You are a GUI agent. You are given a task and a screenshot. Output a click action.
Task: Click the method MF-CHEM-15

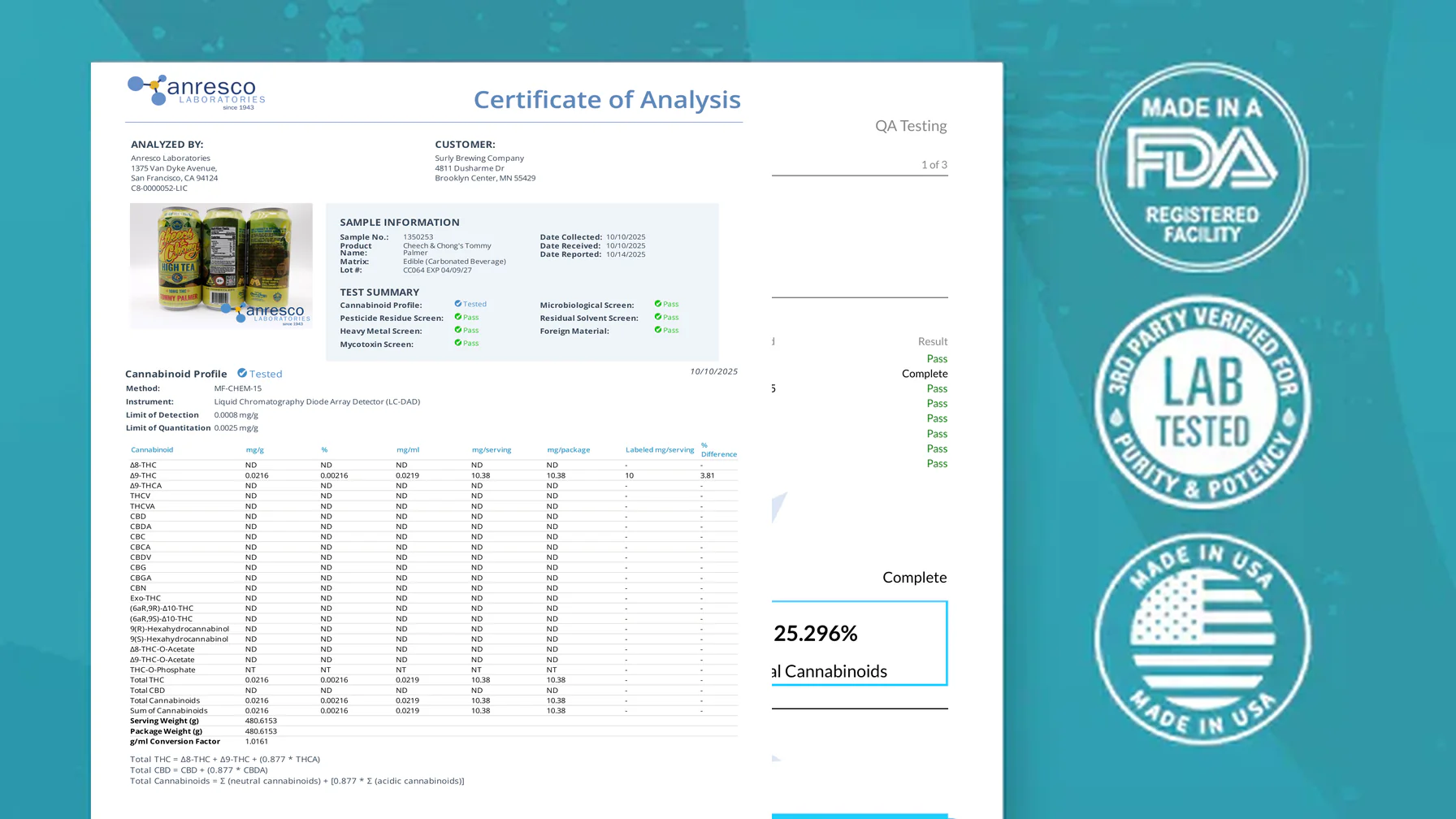click(238, 388)
